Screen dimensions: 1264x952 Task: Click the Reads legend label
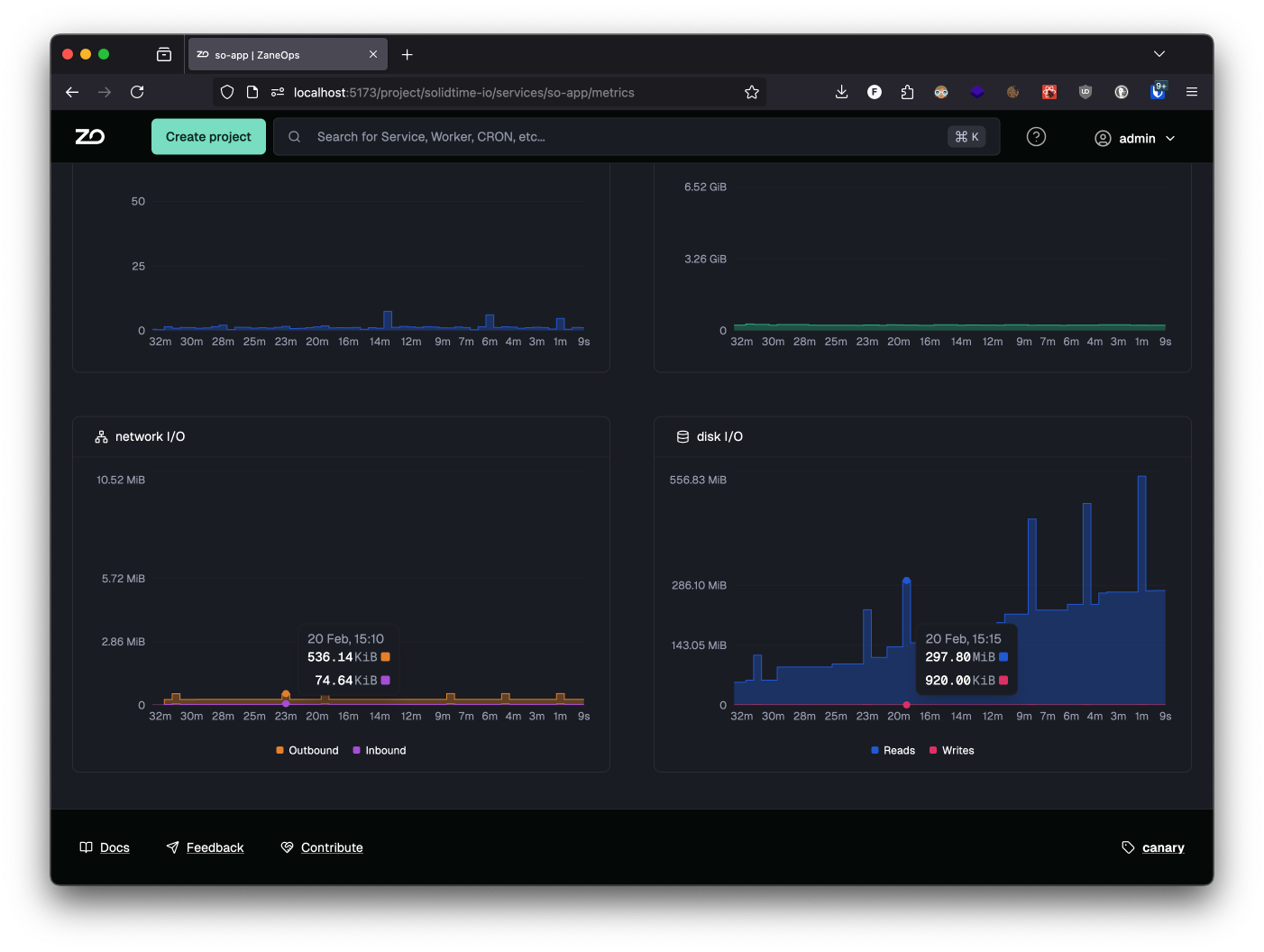coord(899,750)
